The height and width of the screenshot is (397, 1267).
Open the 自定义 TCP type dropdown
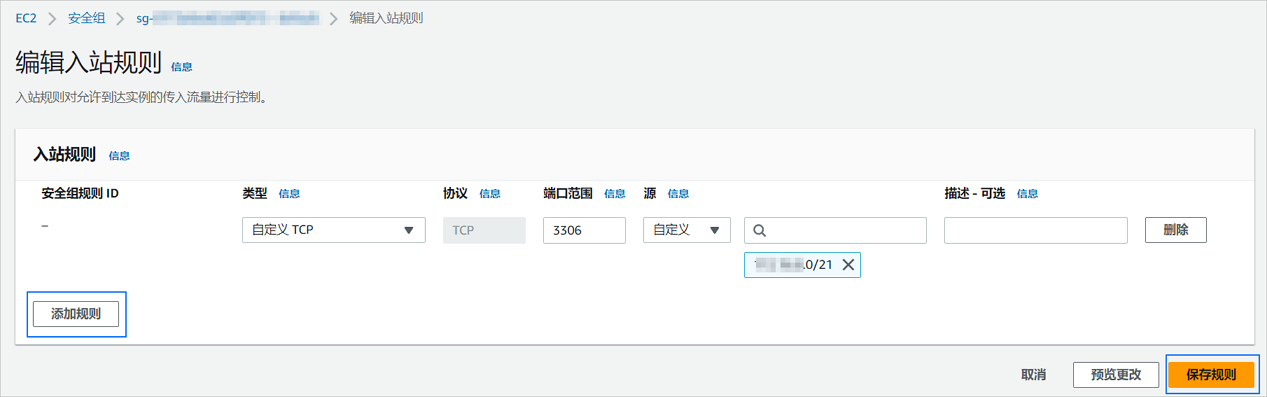click(333, 230)
